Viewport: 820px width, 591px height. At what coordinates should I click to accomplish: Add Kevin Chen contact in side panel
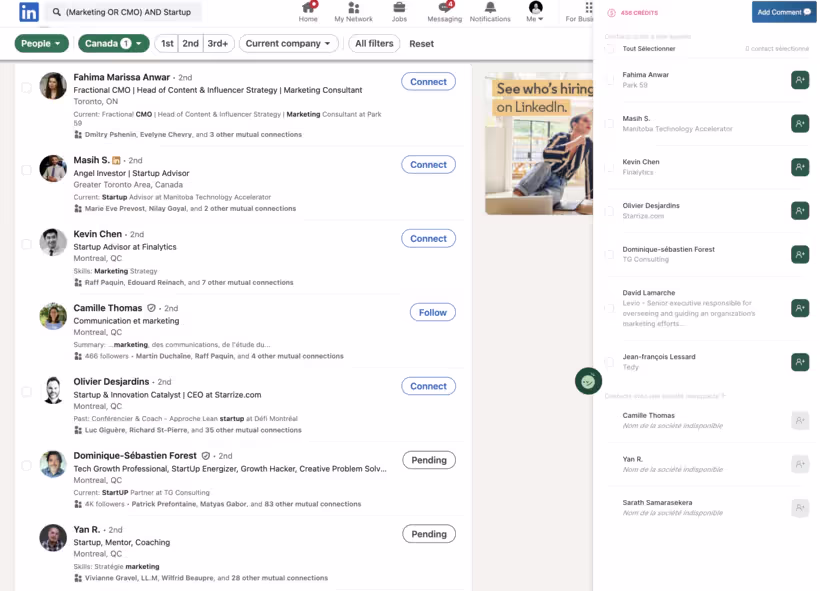click(800, 167)
